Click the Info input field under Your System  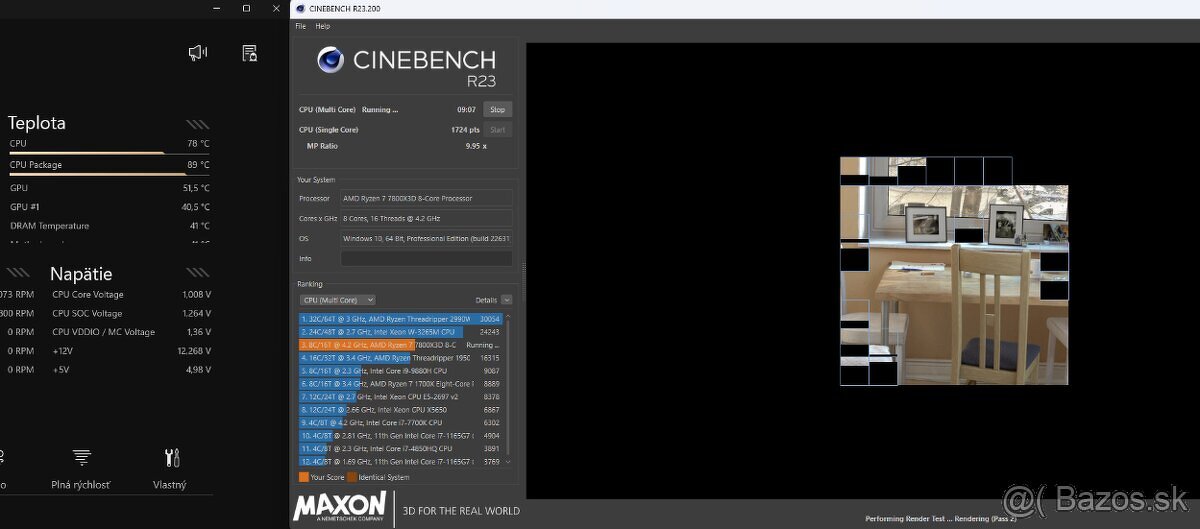(x=426, y=258)
